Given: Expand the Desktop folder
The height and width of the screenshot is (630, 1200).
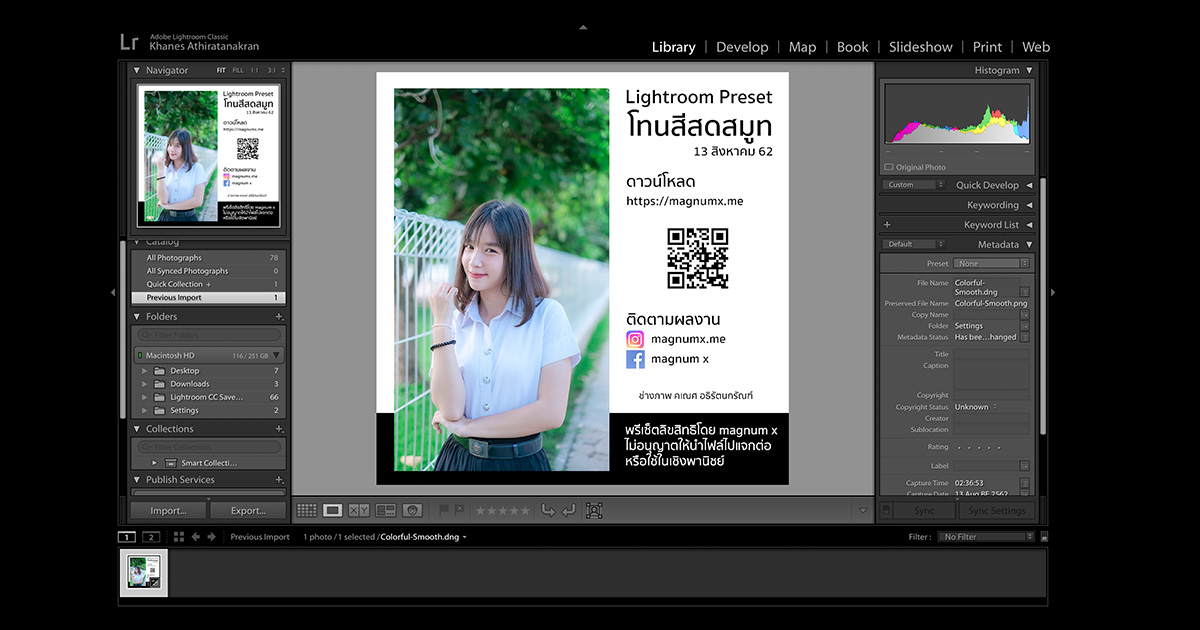Looking at the screenshot, I should click(145, 371).
